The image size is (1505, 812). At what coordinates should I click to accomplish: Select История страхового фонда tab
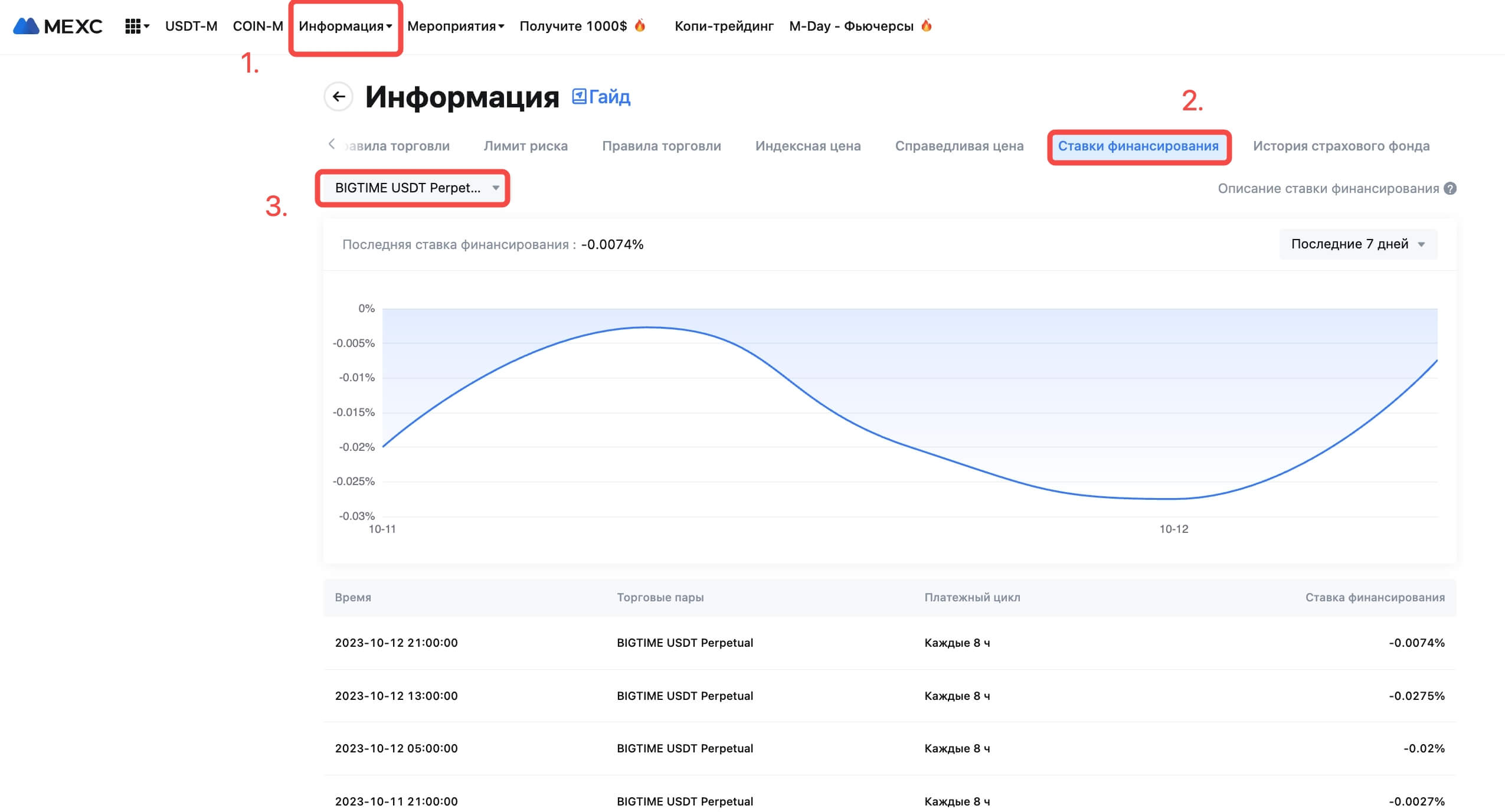(1341, 146)
